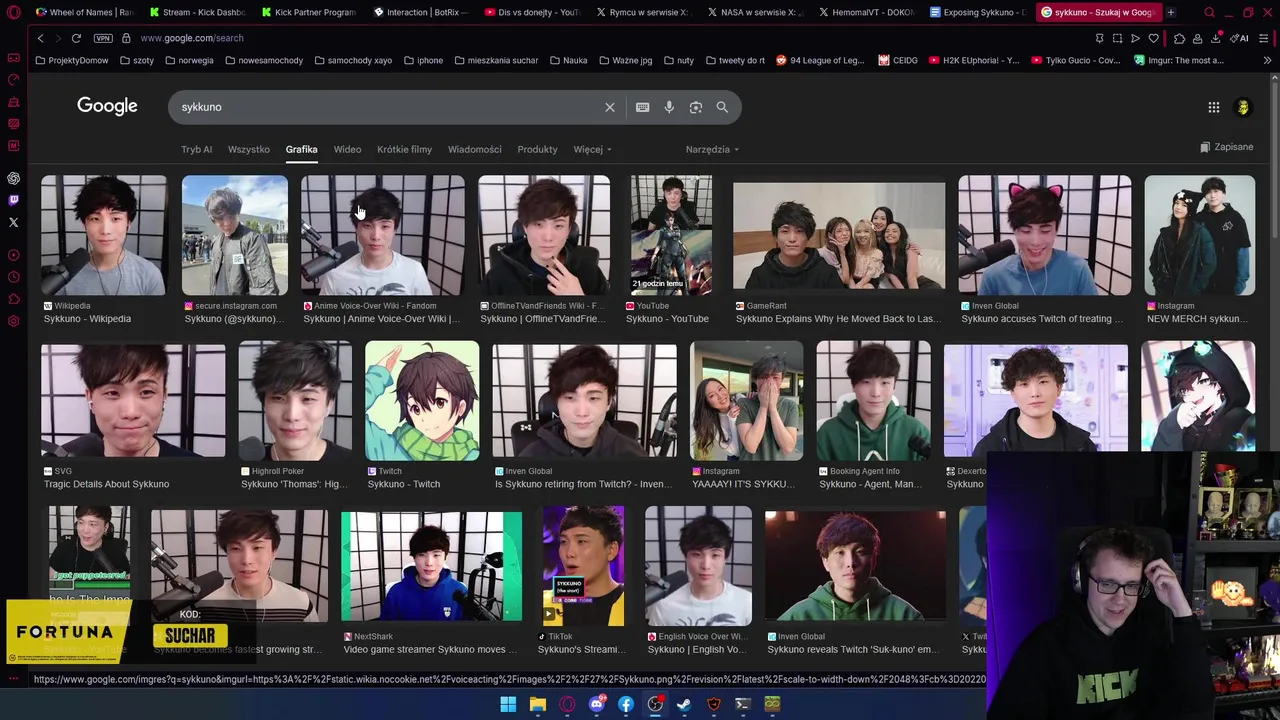Switch to Tryb AI search tab
Screen dimensions: 1280x720
coord(196,149)
